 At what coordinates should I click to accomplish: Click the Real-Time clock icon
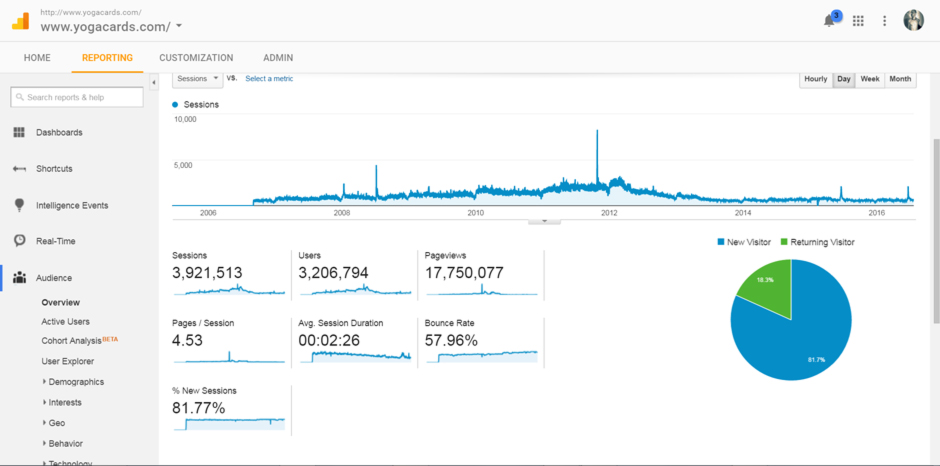tap(20, 241)
